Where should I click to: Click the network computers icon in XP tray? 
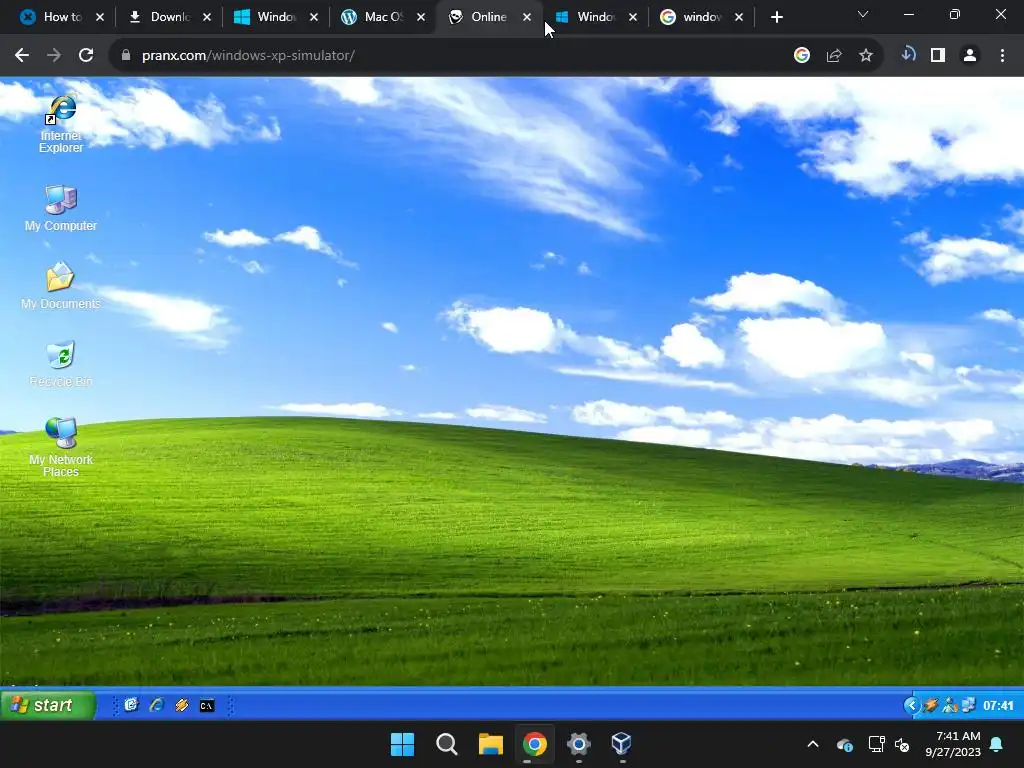pyautogui.click(x=969, y=705)
